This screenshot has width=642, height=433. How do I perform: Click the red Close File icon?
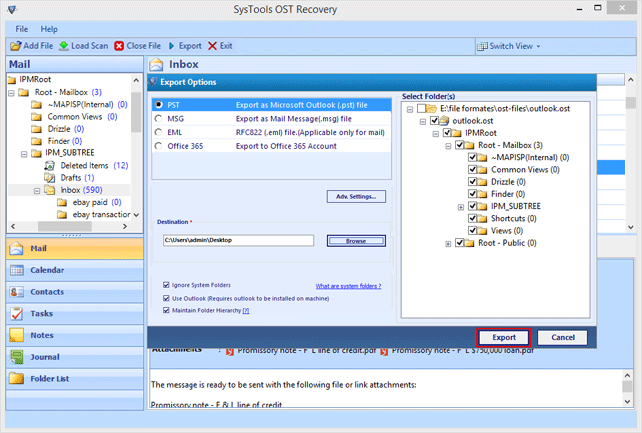click(119, 46)
